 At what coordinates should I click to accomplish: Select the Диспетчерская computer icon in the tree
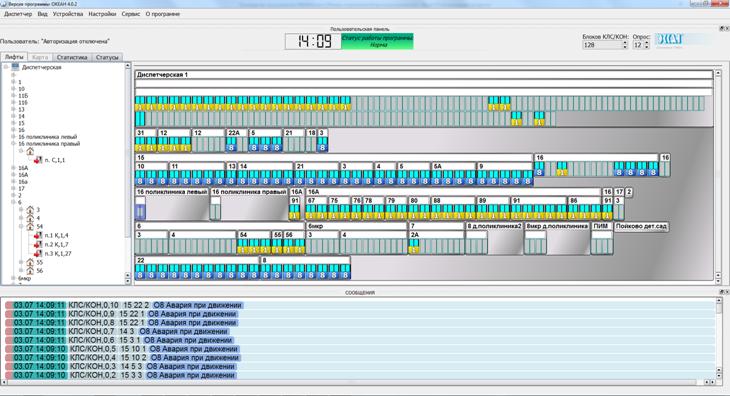15,67
